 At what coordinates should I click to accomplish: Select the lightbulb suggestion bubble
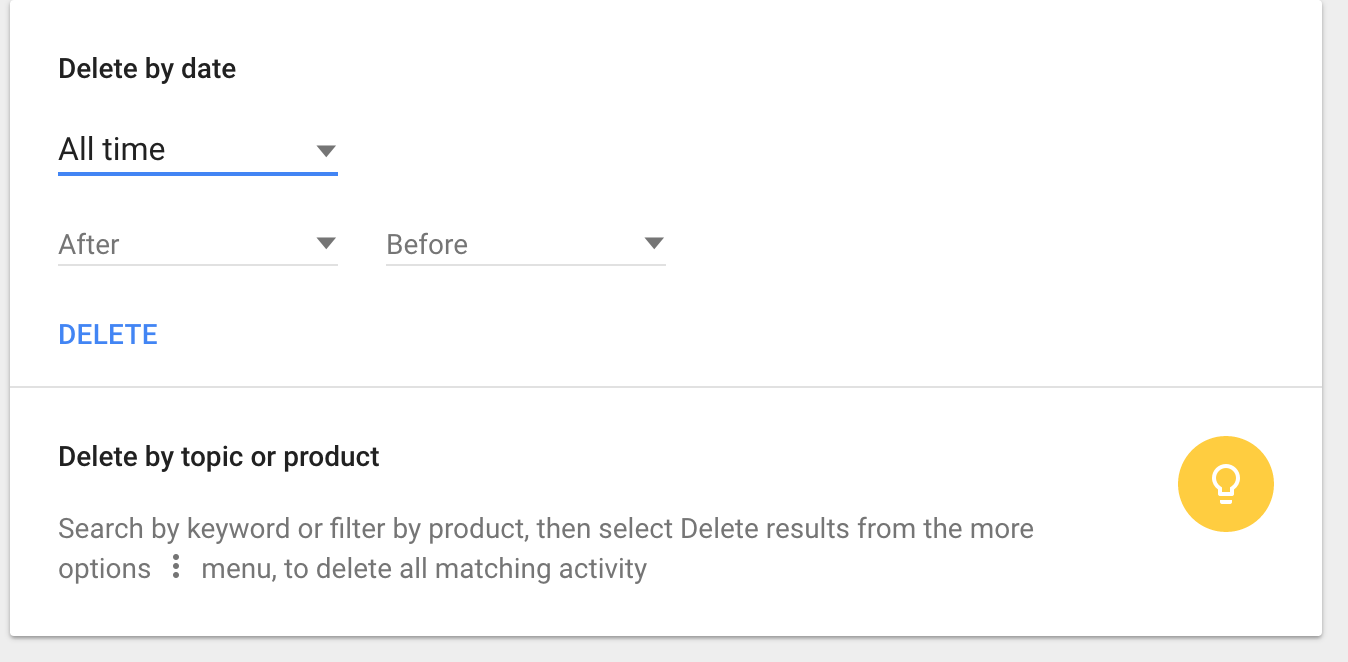coord(1225,483)
